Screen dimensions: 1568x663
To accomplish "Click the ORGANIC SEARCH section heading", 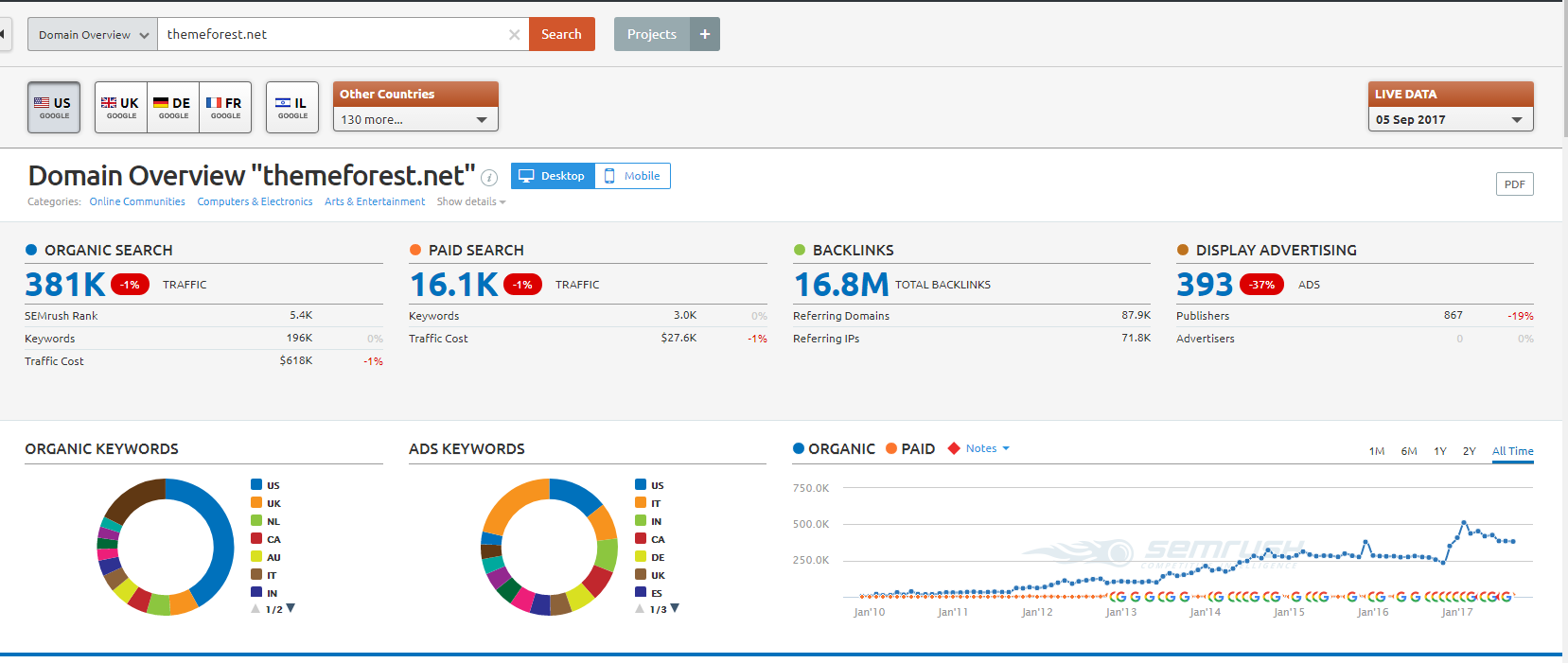I will [x=109, y=250].
